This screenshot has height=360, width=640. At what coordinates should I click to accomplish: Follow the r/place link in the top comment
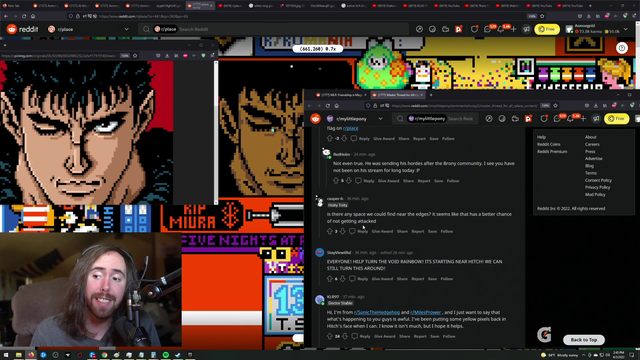click(351, 128)
